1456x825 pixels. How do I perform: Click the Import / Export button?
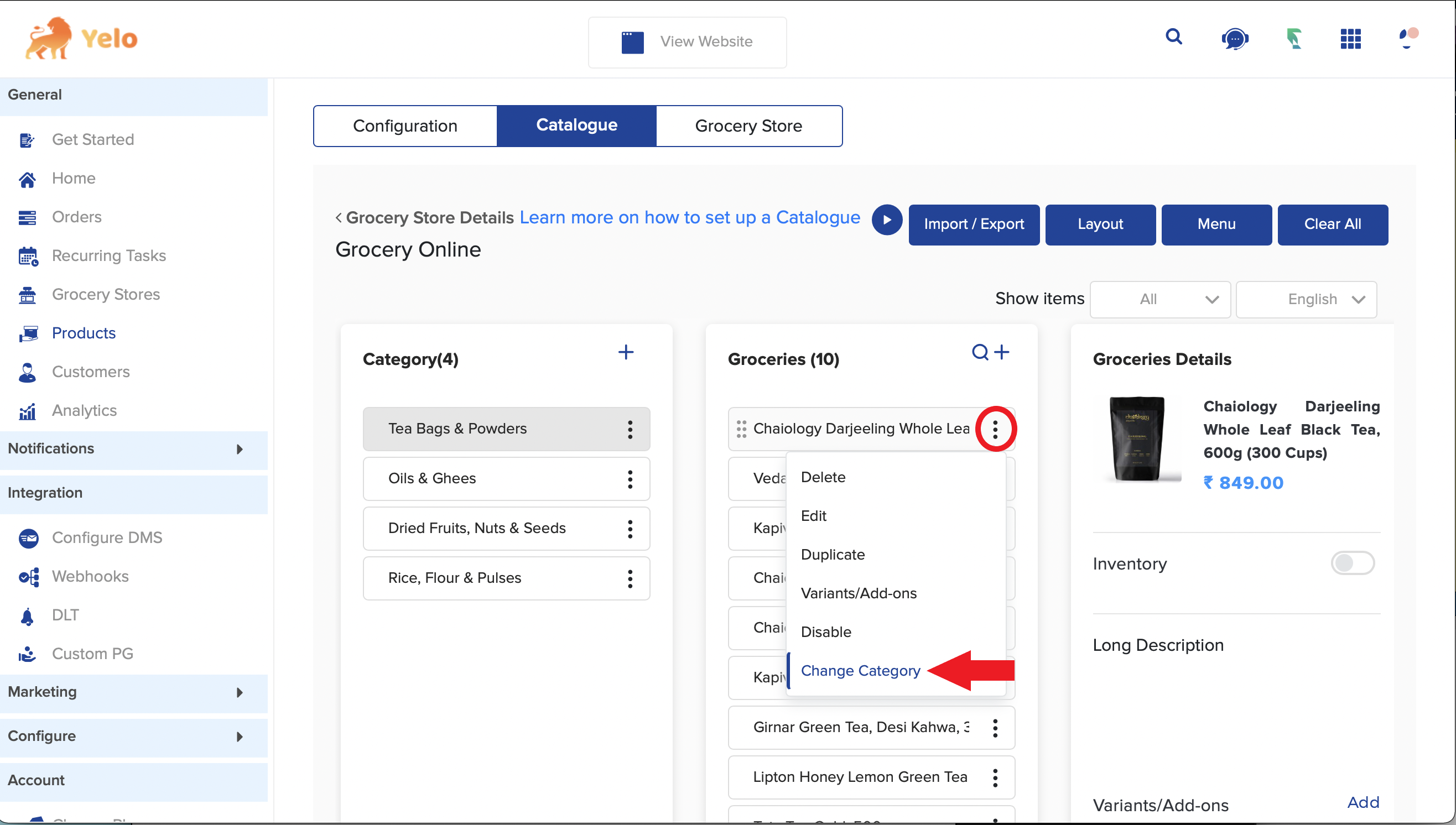coord(973,224)
